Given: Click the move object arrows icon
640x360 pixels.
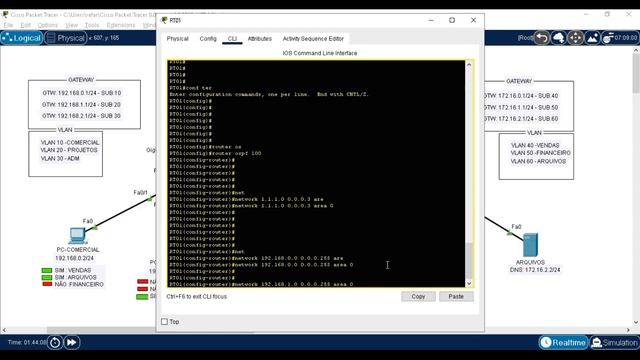Looking at the screenshot, I should 576,38.
